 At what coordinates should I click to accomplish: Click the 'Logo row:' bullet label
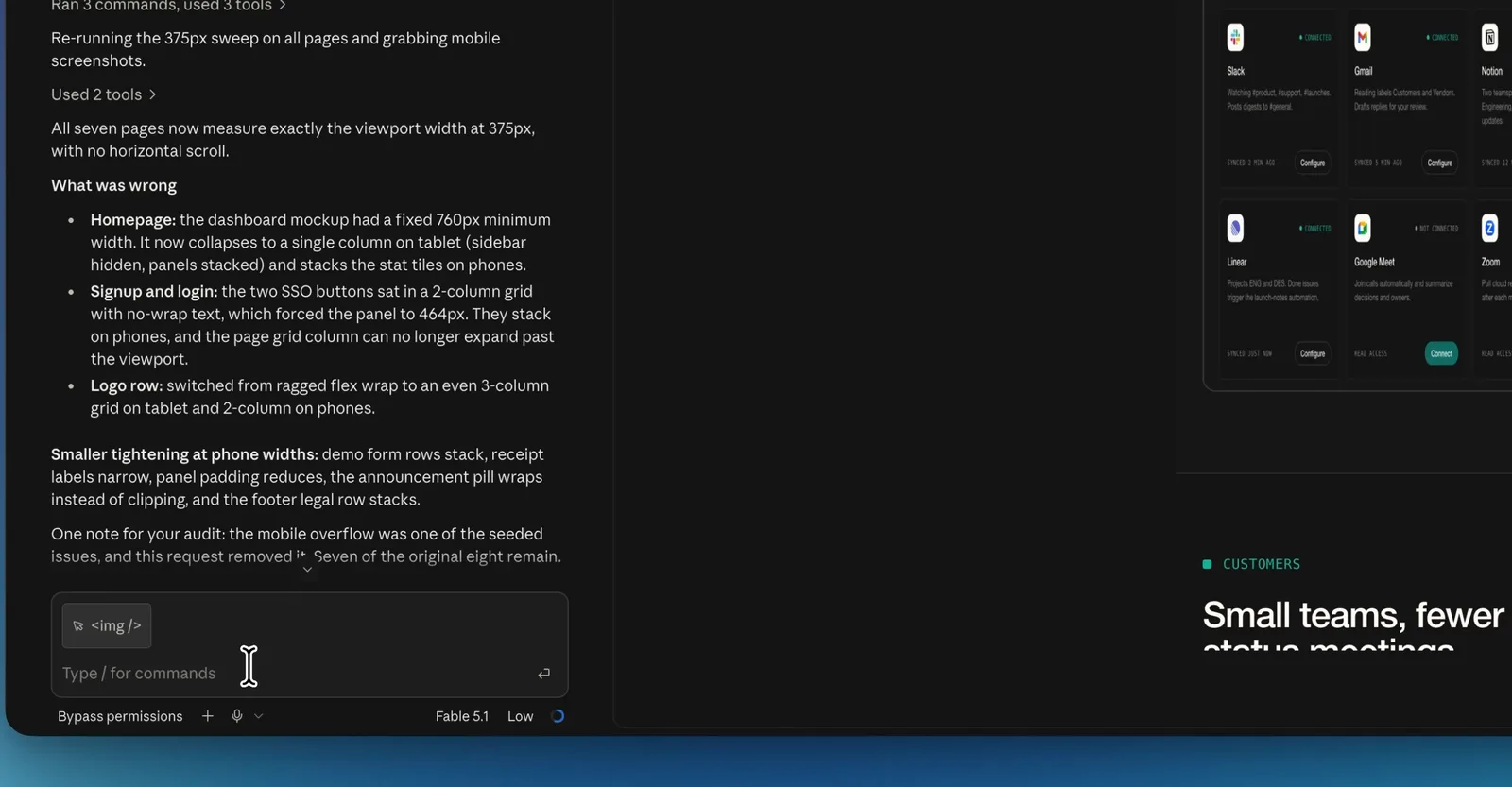point(127,385)
